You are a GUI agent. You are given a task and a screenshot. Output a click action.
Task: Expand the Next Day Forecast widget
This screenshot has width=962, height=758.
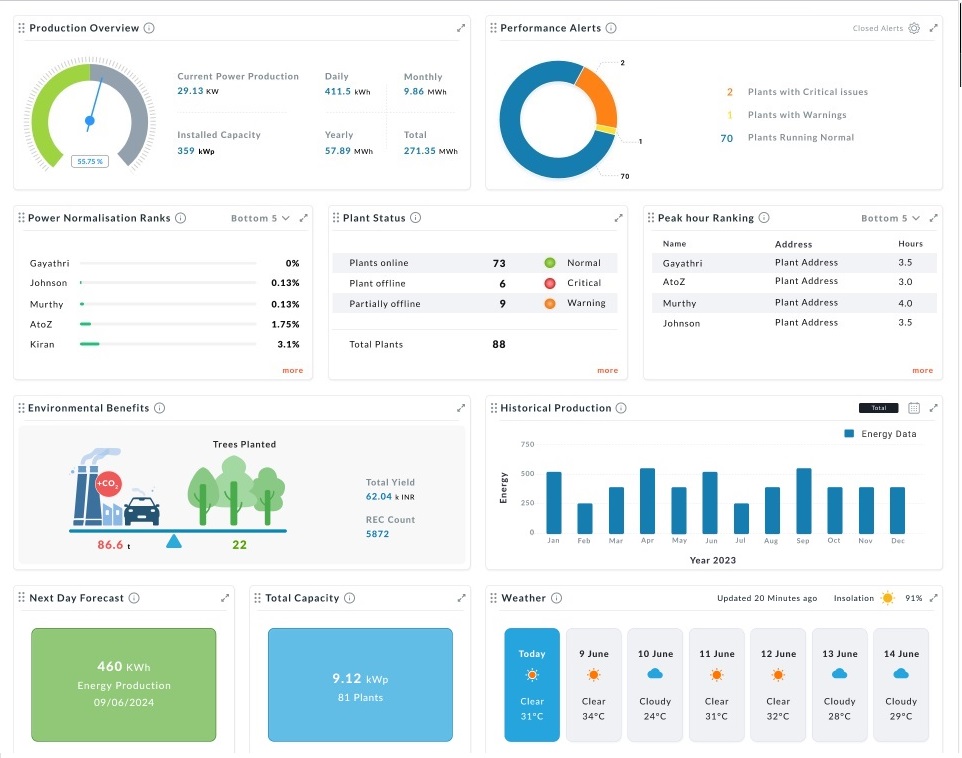[x=225, y=598]
